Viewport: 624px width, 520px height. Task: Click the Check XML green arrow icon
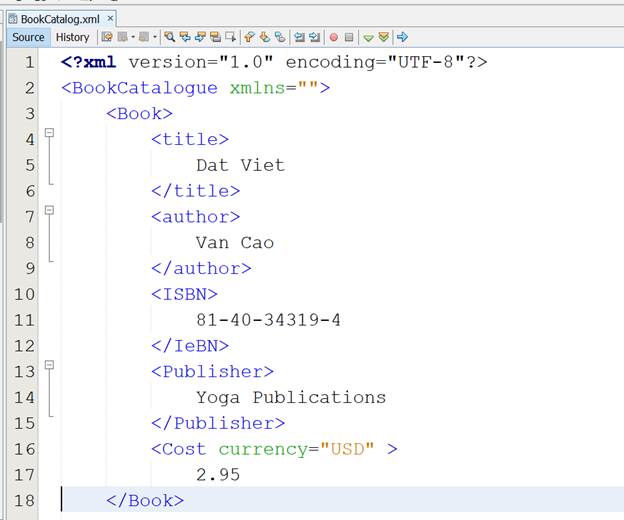click(368, 37)
